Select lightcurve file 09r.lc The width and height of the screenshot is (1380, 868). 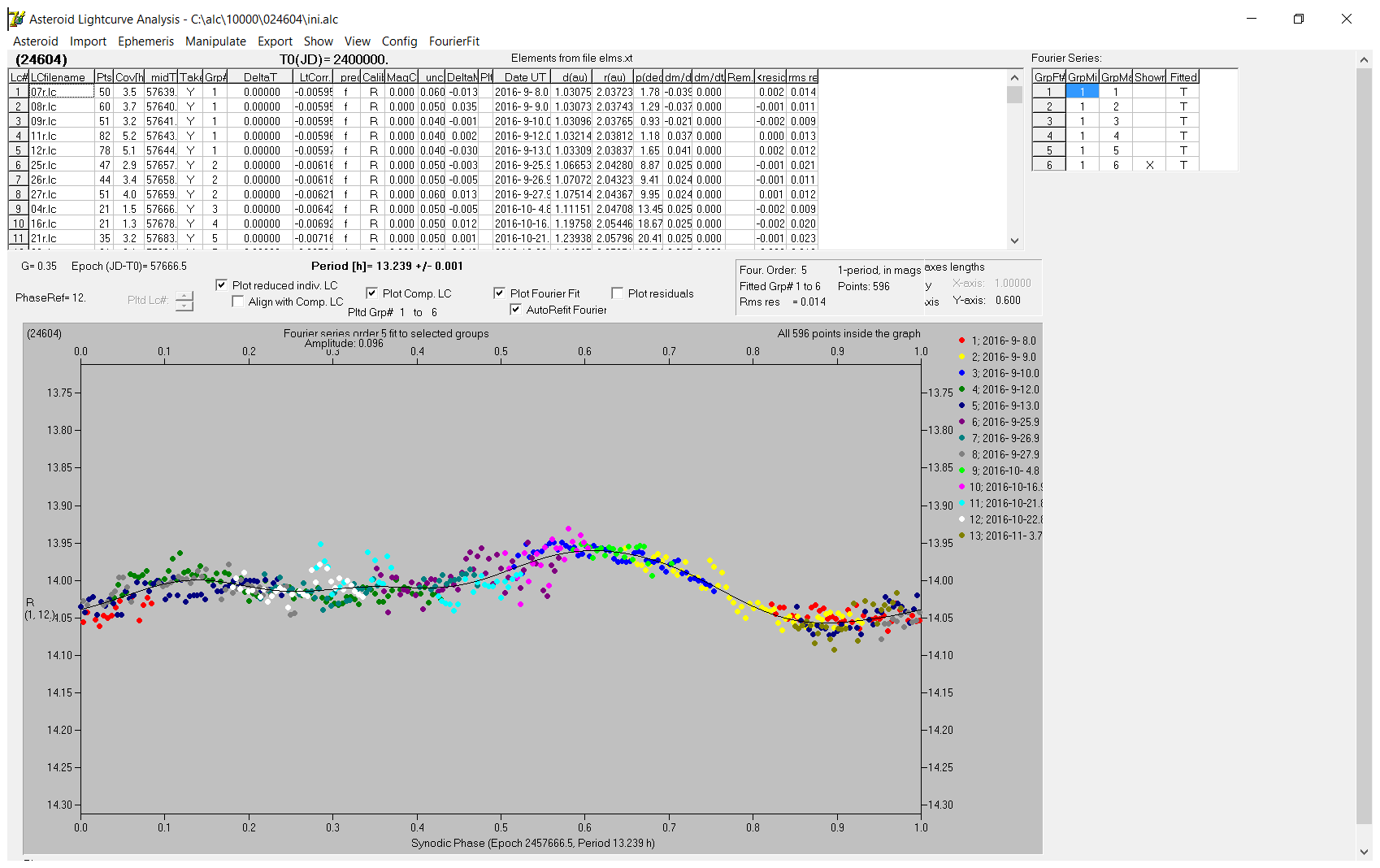click(x=62, y=121)
